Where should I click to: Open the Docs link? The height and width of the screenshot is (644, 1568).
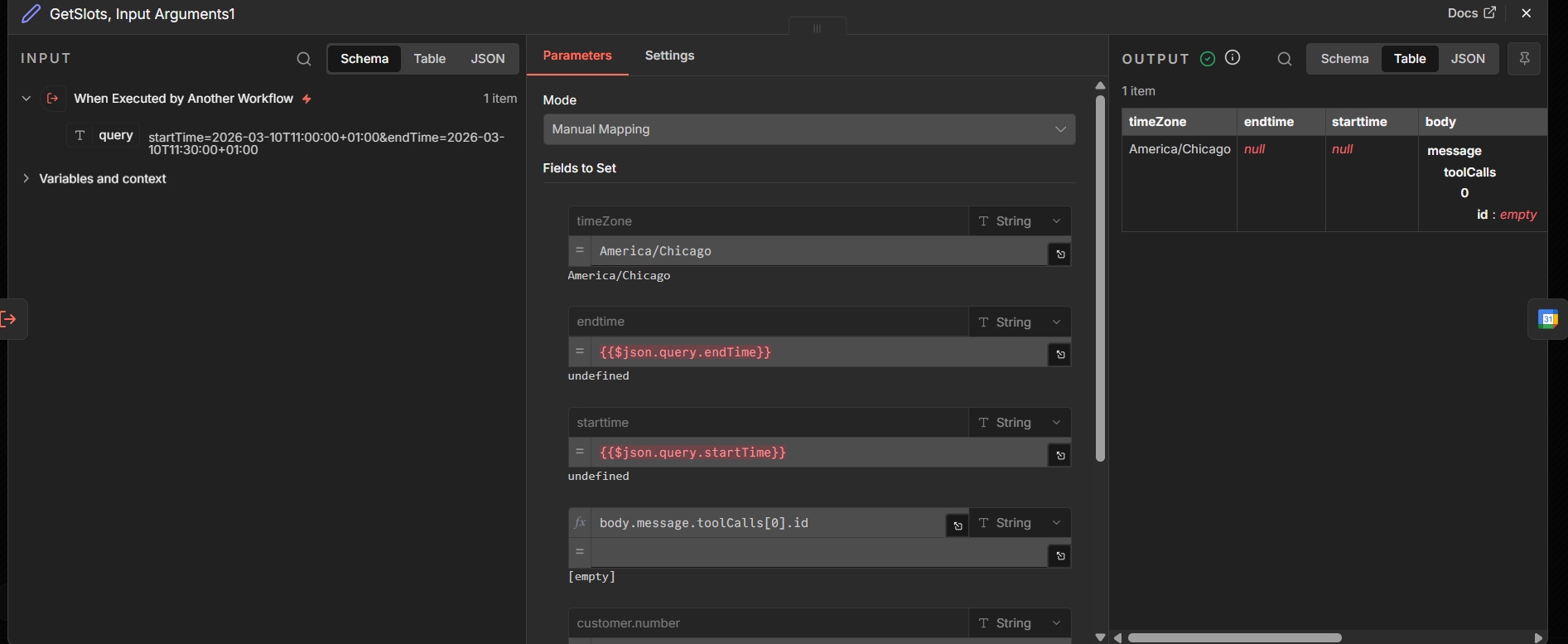pyautogui.click(x=1471, y=13)
